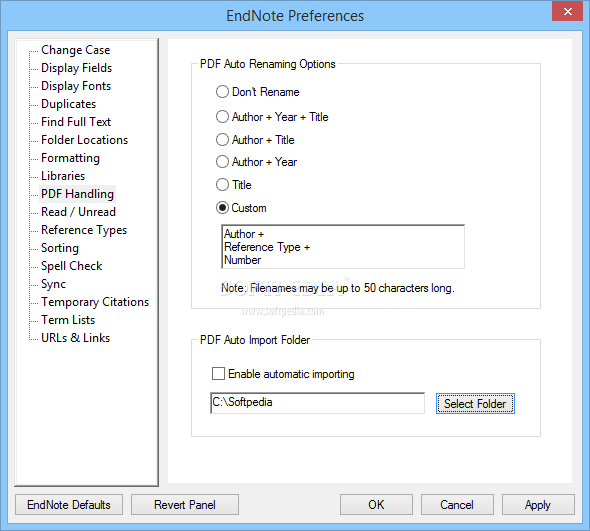Viewport: 590px width, 531px height.
Task: Cancel the preferences dialog
Action: 457,505
